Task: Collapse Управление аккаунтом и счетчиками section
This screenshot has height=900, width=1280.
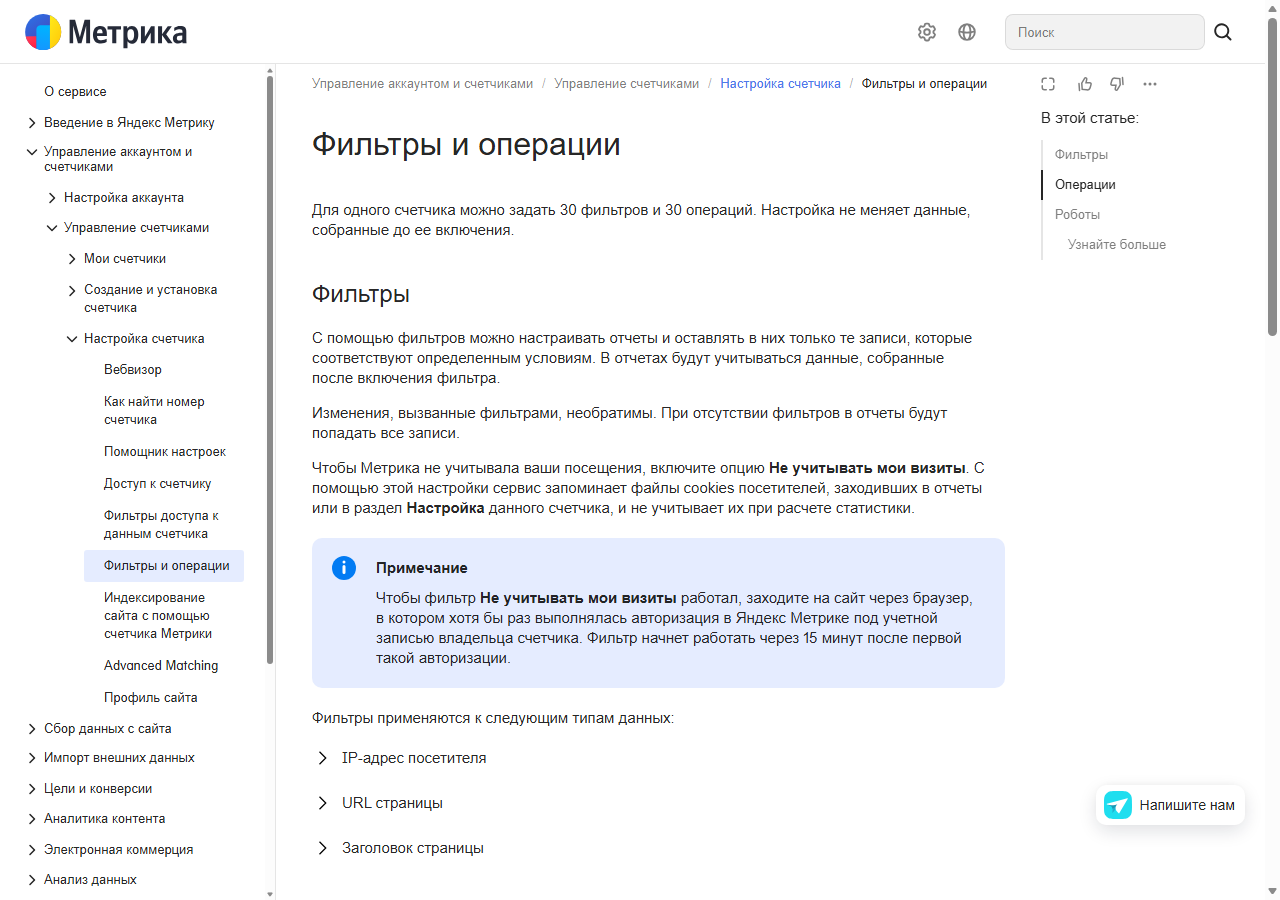Action: (32, 152)
